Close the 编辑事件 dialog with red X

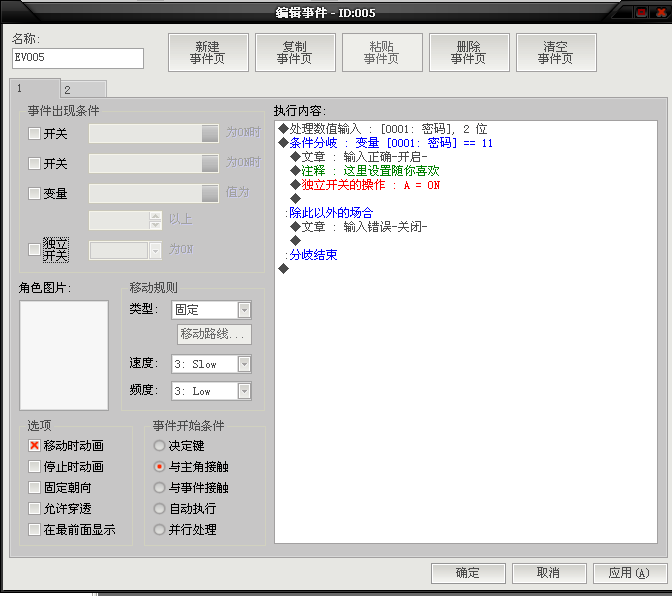[662, 12]
